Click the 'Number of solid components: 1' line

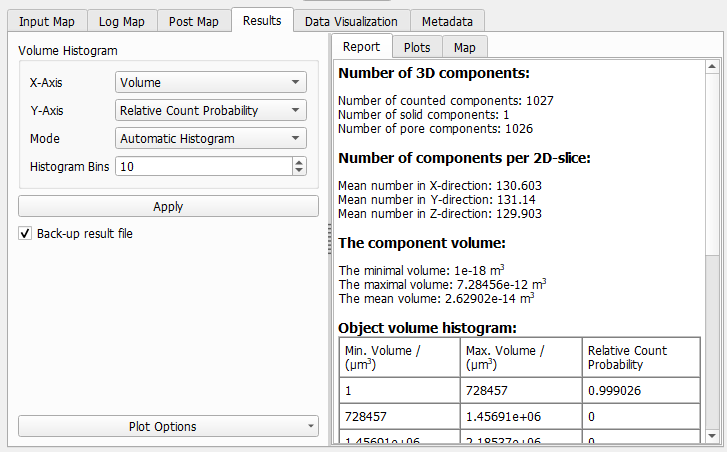pos(423,115)
